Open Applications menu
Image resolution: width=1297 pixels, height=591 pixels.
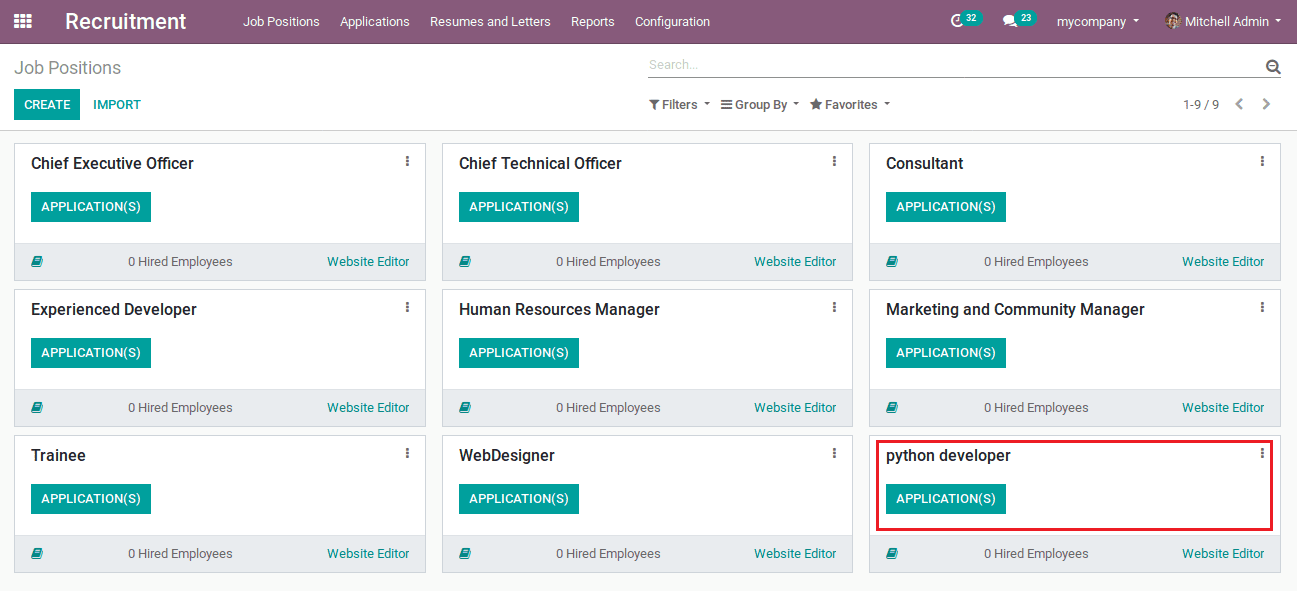375,21
